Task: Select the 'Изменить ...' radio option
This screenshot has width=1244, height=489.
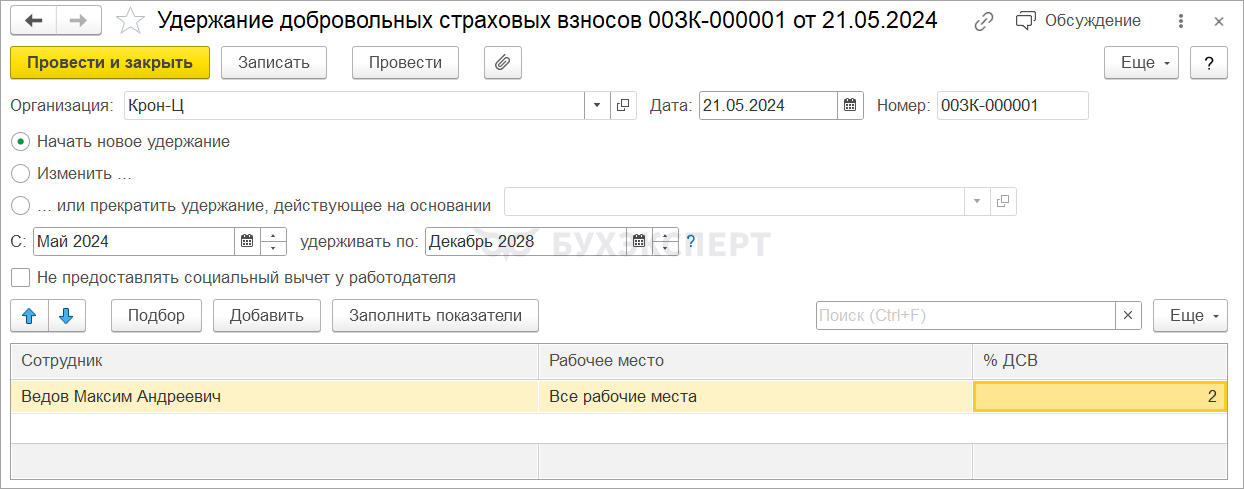Action: tap(20, 174)
